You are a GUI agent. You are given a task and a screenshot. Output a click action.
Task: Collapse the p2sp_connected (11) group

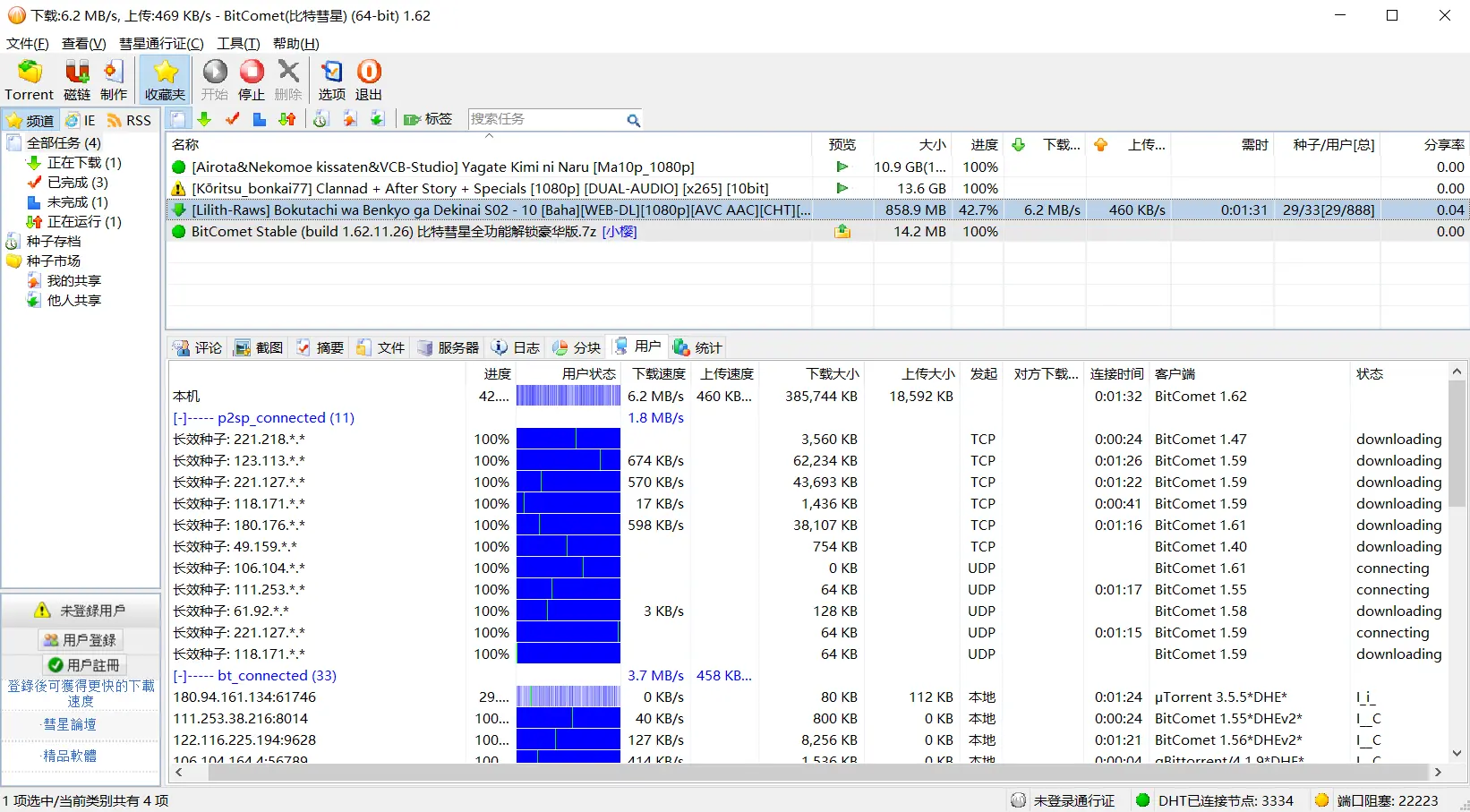click(x=180, y=418)
